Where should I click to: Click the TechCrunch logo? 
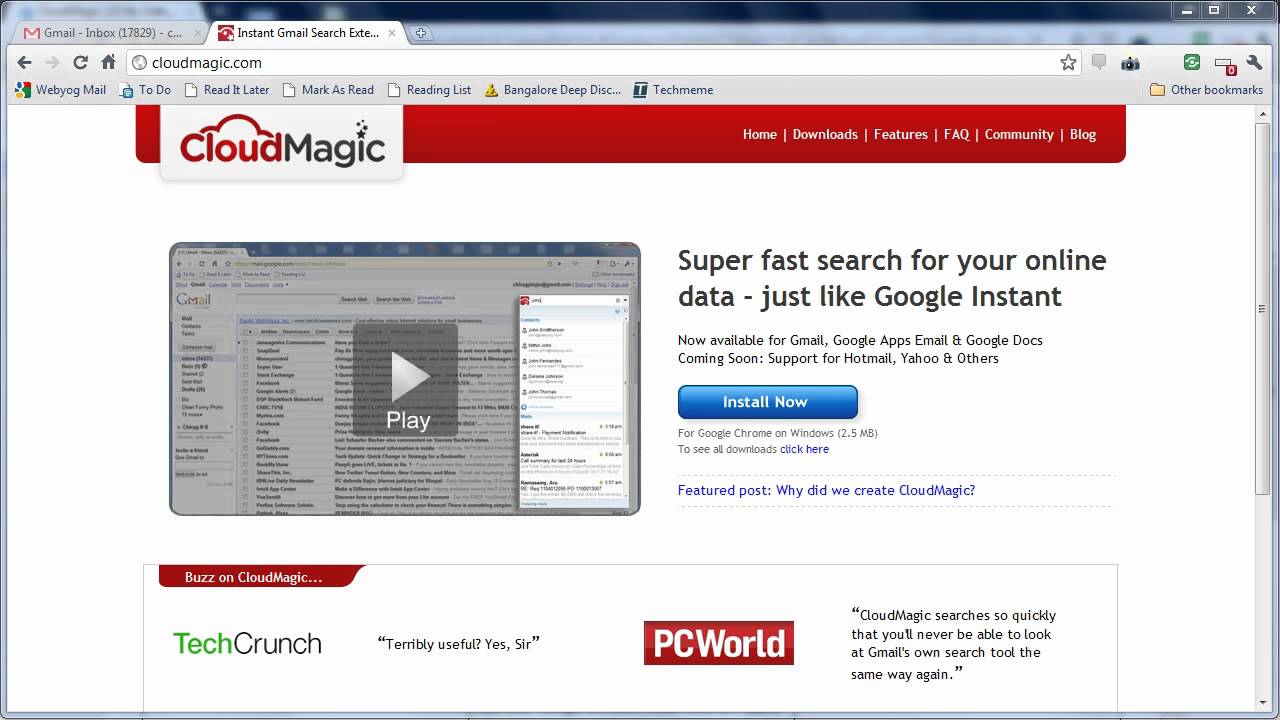(x=247, y=643)
